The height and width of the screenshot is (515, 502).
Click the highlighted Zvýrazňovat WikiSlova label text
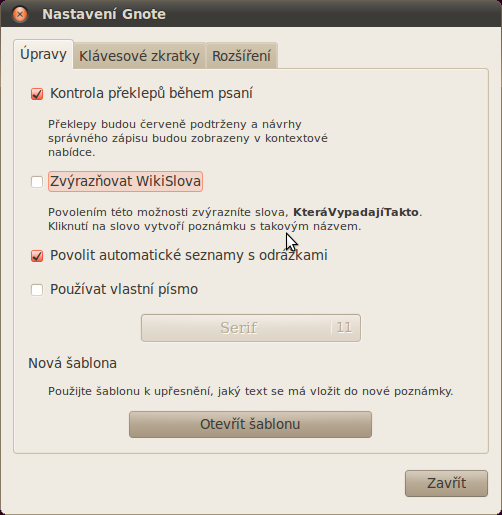click(x=125, y=181)
